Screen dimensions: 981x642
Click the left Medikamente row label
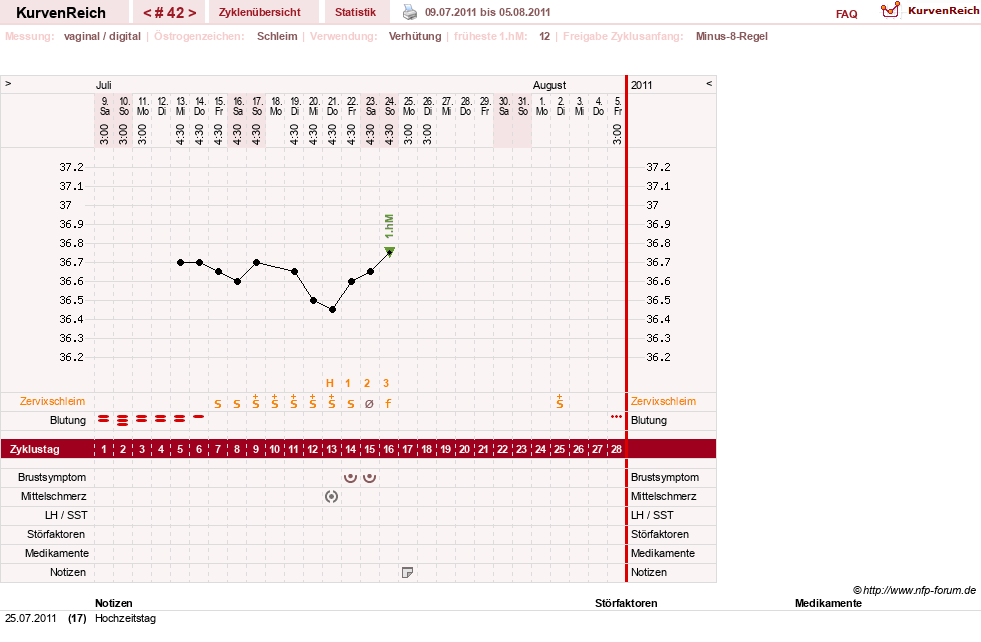point(57,553)
